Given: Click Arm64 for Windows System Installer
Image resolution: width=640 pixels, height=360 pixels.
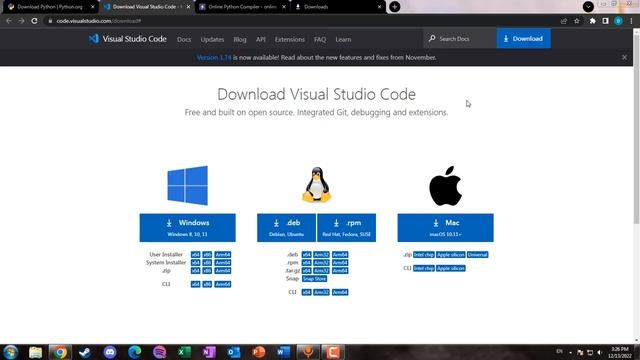Looking at the screenshot, I should pyautogui.click(x=223, y=263).
